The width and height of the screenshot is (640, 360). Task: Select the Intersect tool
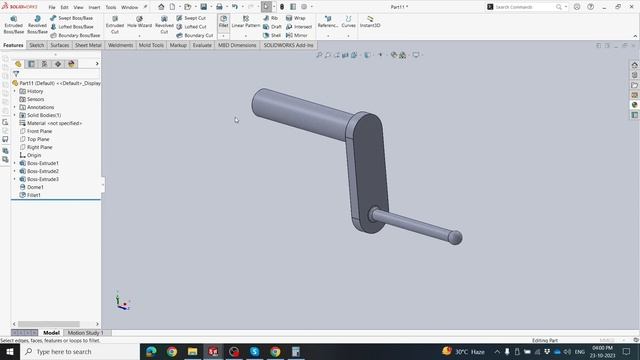tap(299, 27)
